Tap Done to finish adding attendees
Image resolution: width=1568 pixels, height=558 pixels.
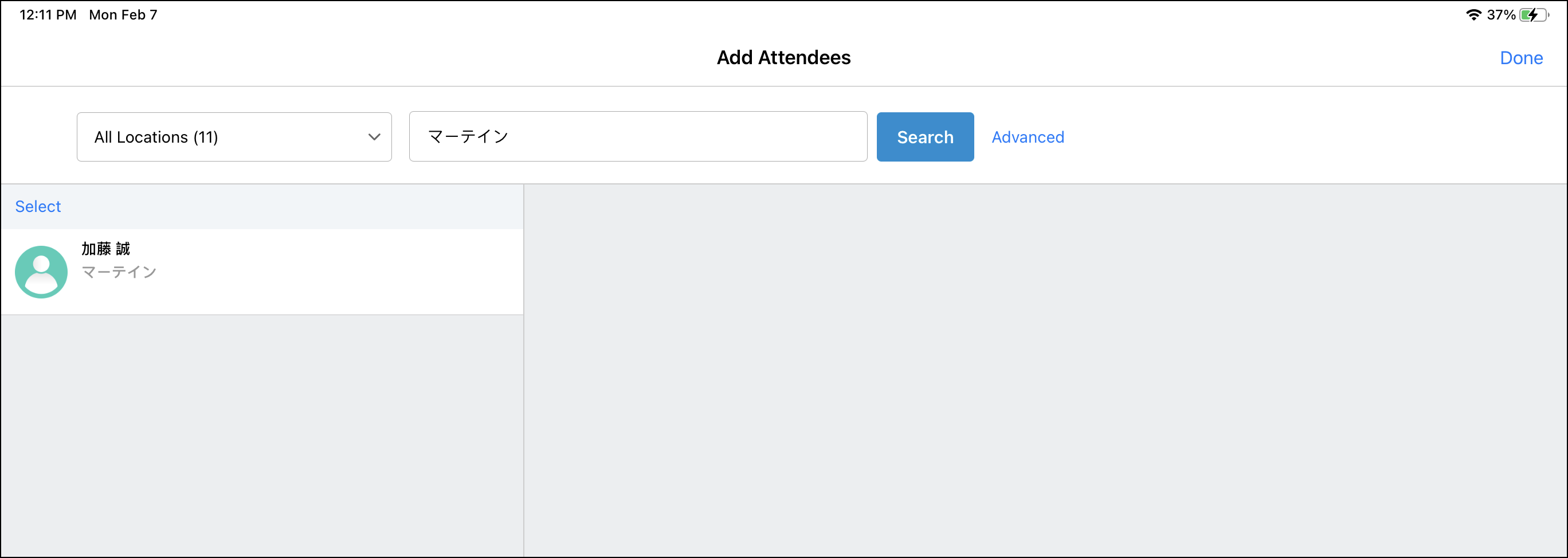(1520, 58)
